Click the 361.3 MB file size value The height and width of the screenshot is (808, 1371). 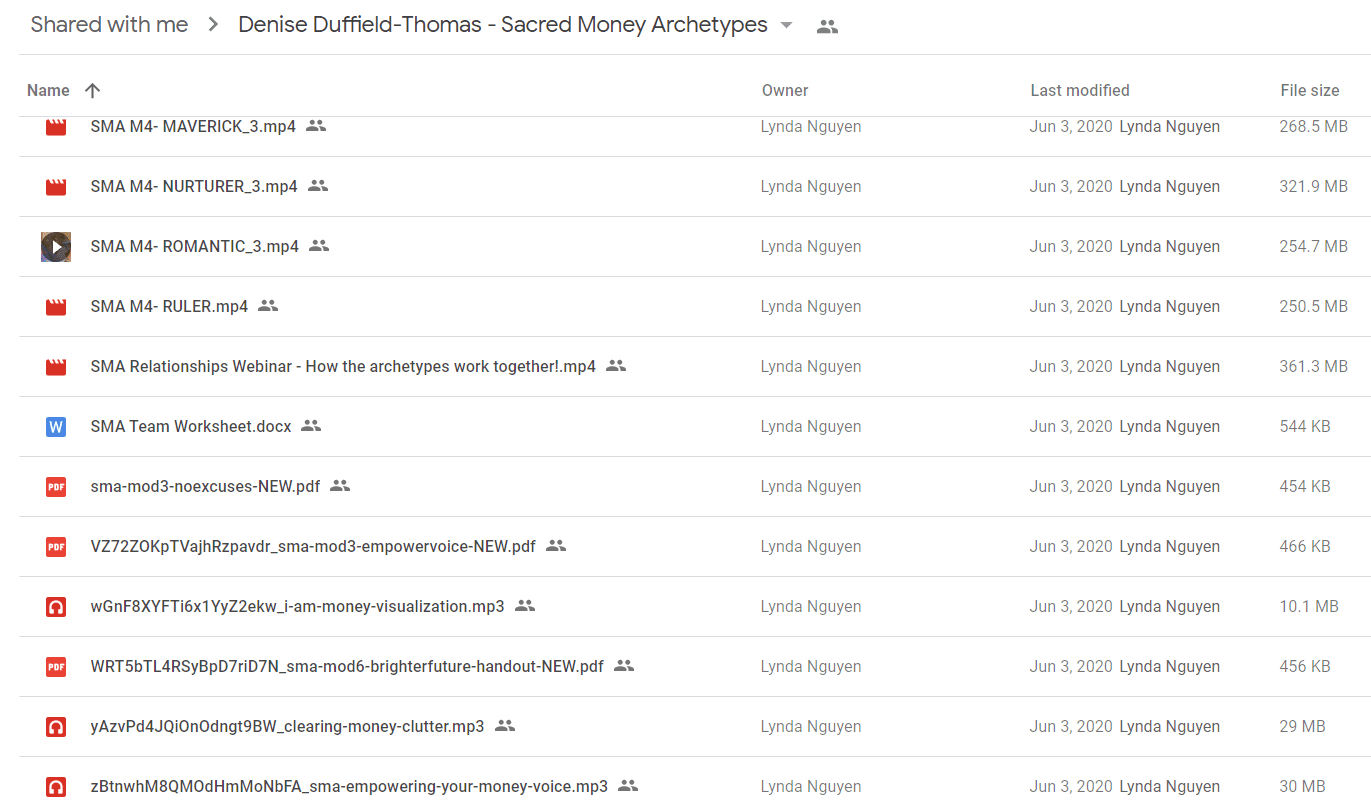pyautogui.click(x=1314, y=367)
